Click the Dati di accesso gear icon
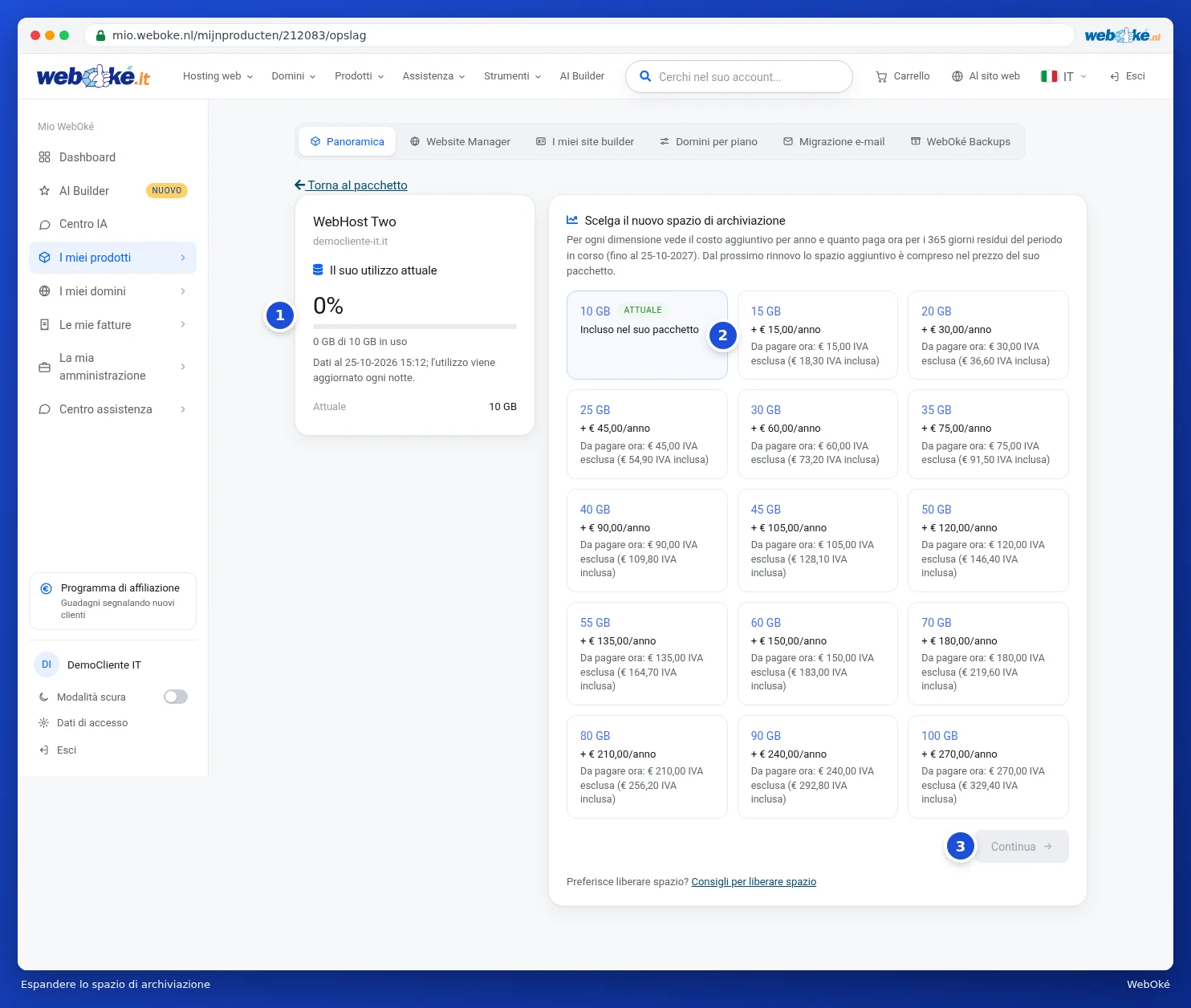 point(43,723)
